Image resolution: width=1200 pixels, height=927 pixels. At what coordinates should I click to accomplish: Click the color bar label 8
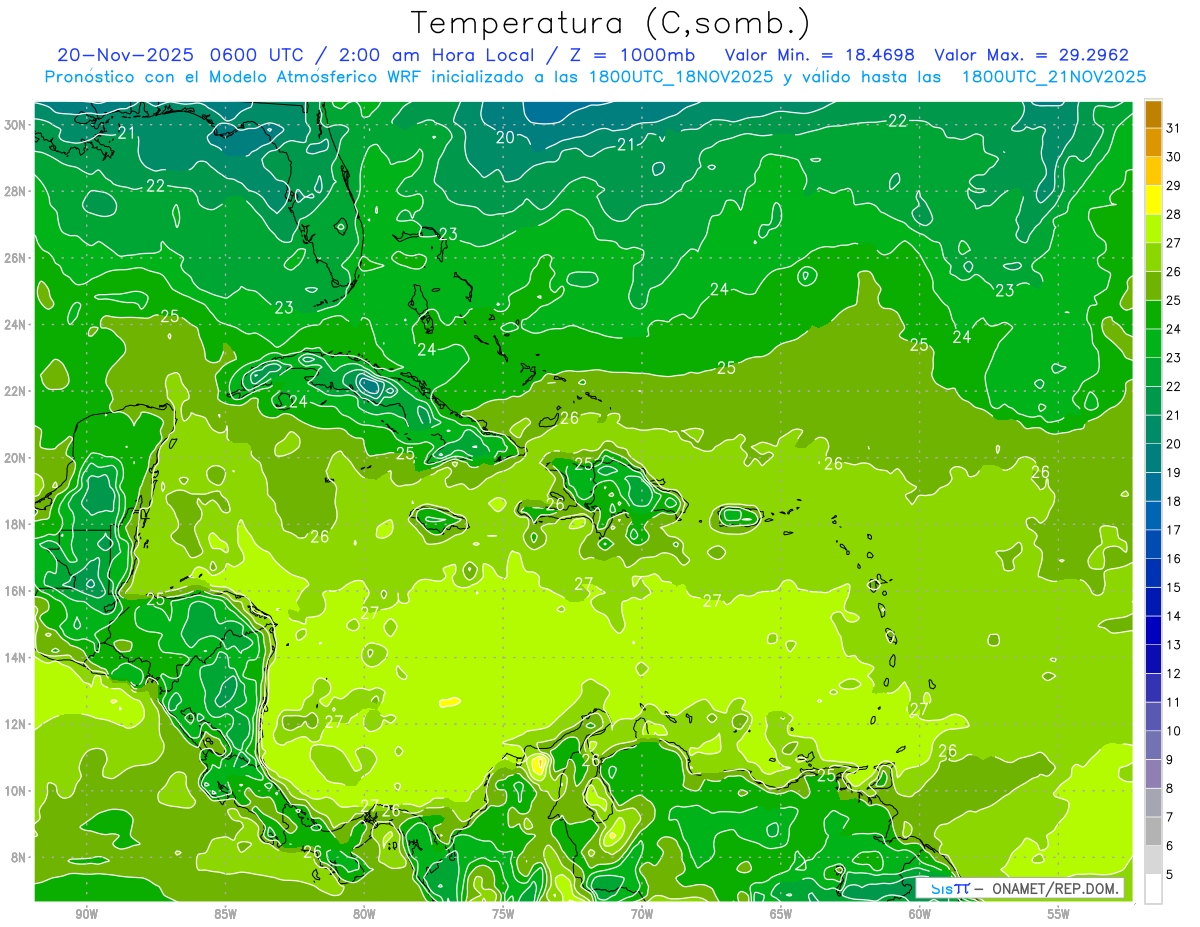(1170, 789)
